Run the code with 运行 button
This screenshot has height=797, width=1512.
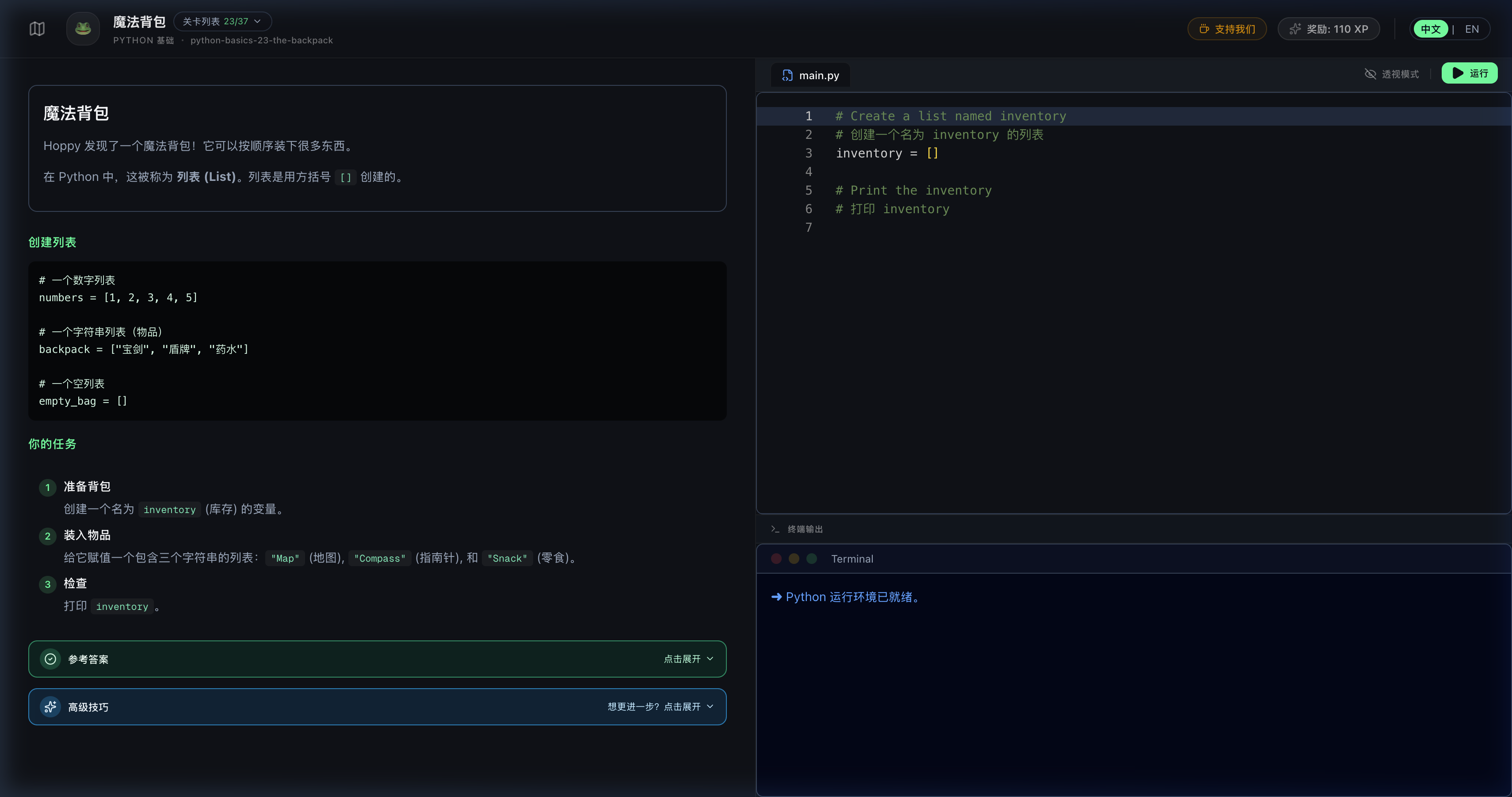[1469, 73]
